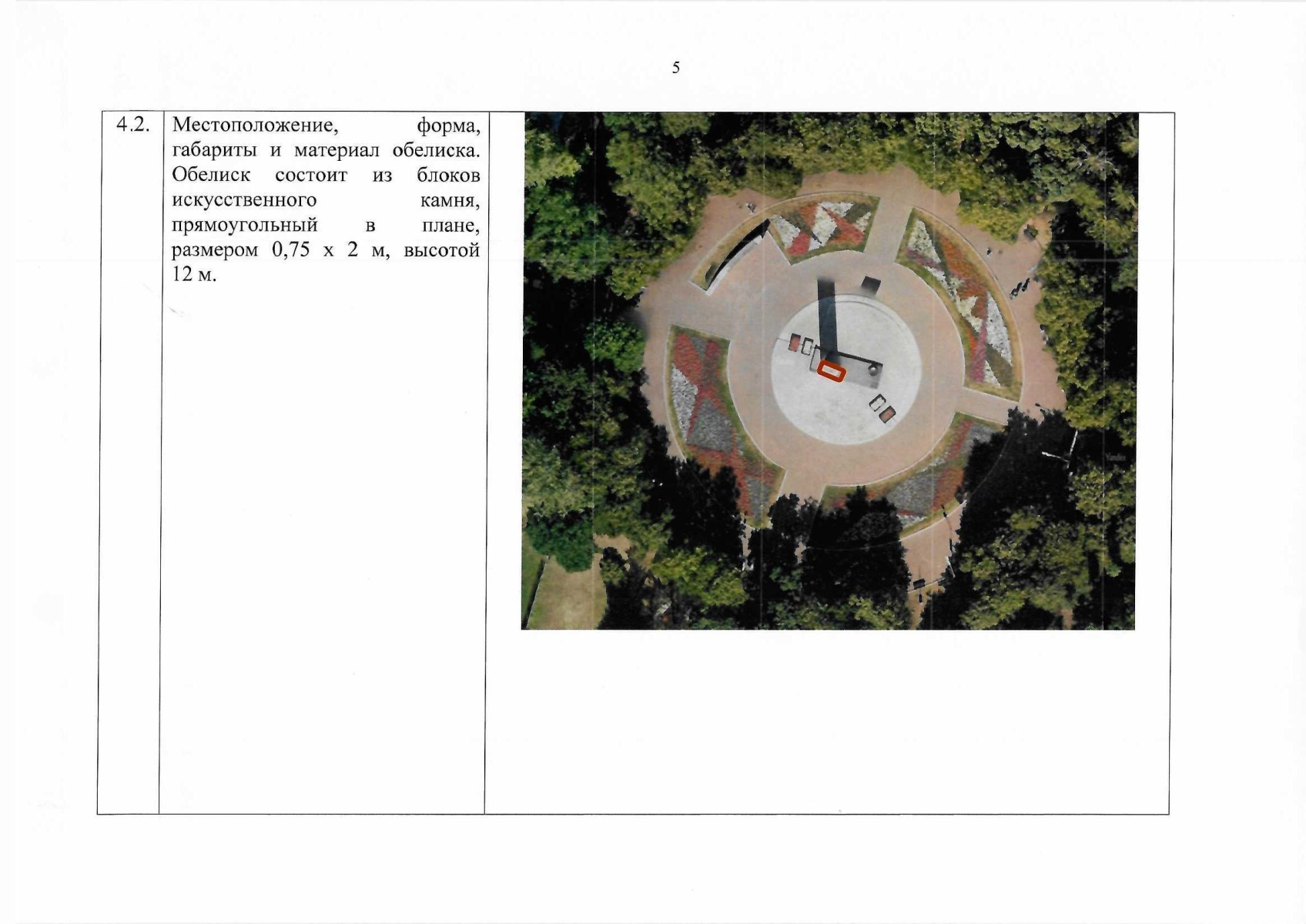Click the page number 5

[x=676, y=68]
